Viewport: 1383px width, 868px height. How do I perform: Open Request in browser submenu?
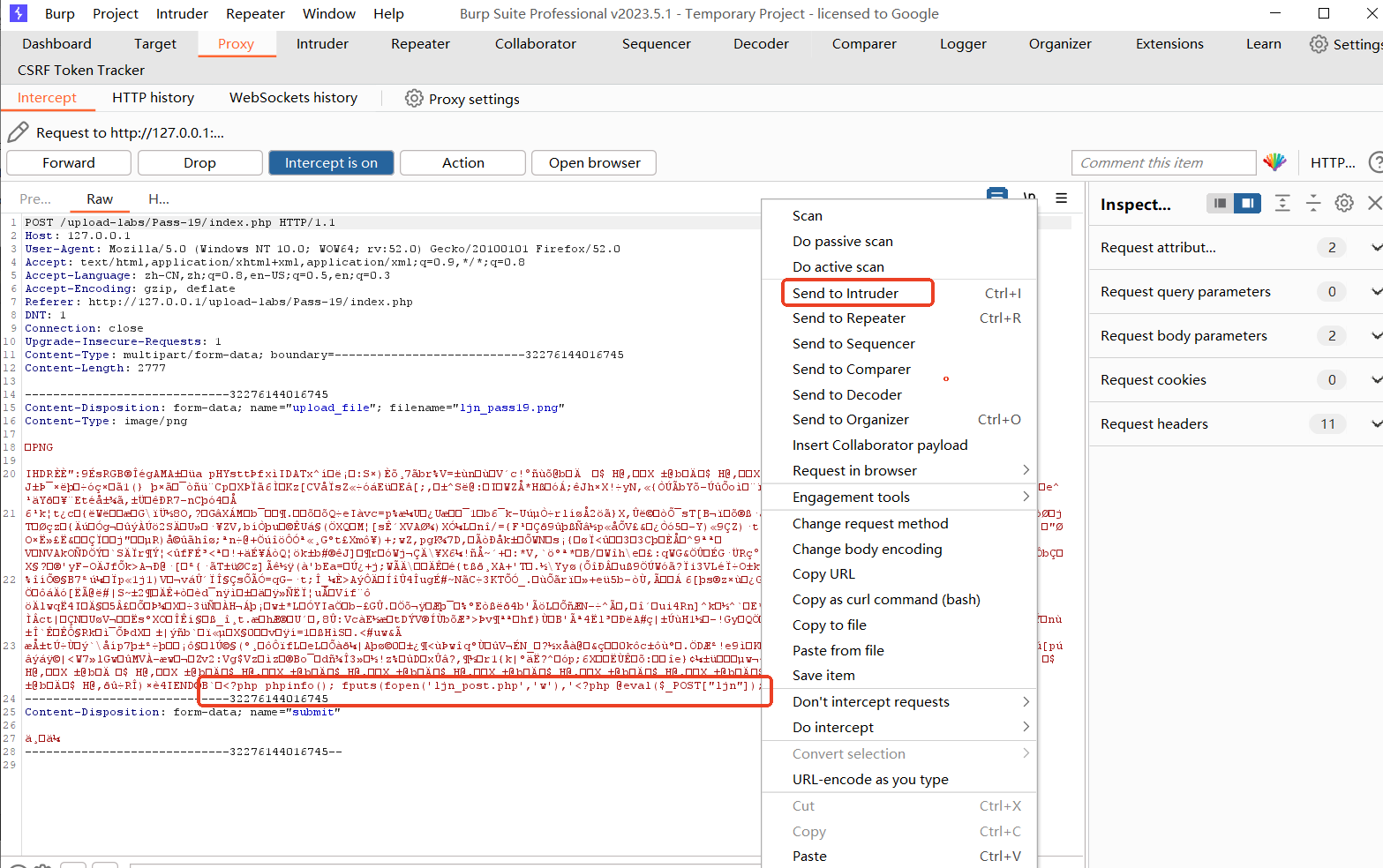coord(898,470)
